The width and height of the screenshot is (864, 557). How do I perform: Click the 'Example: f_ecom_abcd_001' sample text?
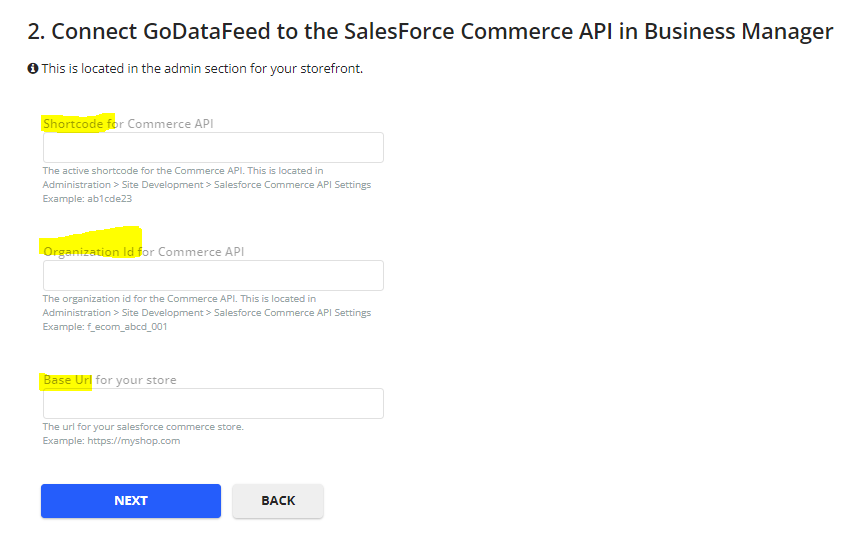pyautogui.click(x=105, y=327)
